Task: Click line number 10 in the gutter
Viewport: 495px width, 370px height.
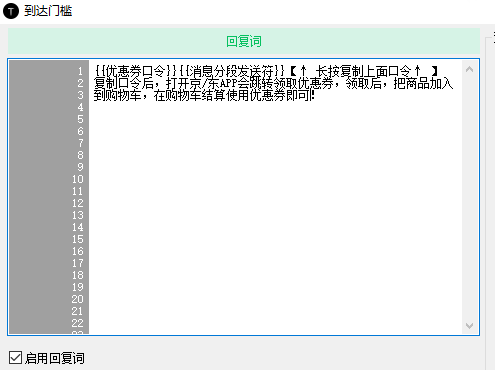Action: pos(78,179)
